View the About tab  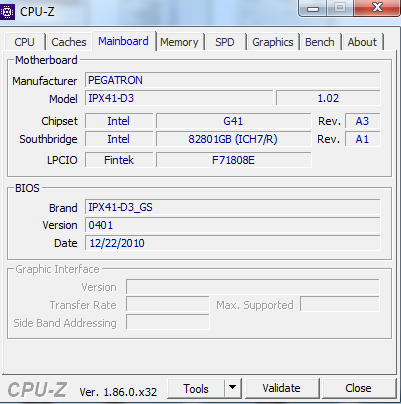tap(362, 42)
